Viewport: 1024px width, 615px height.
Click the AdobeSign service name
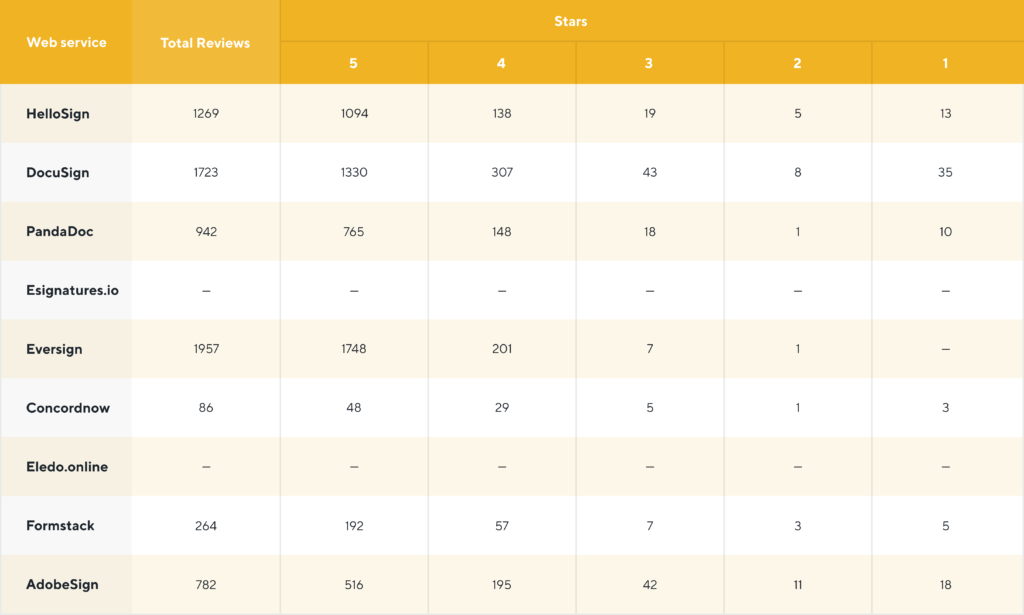click(x=62, y=585)
